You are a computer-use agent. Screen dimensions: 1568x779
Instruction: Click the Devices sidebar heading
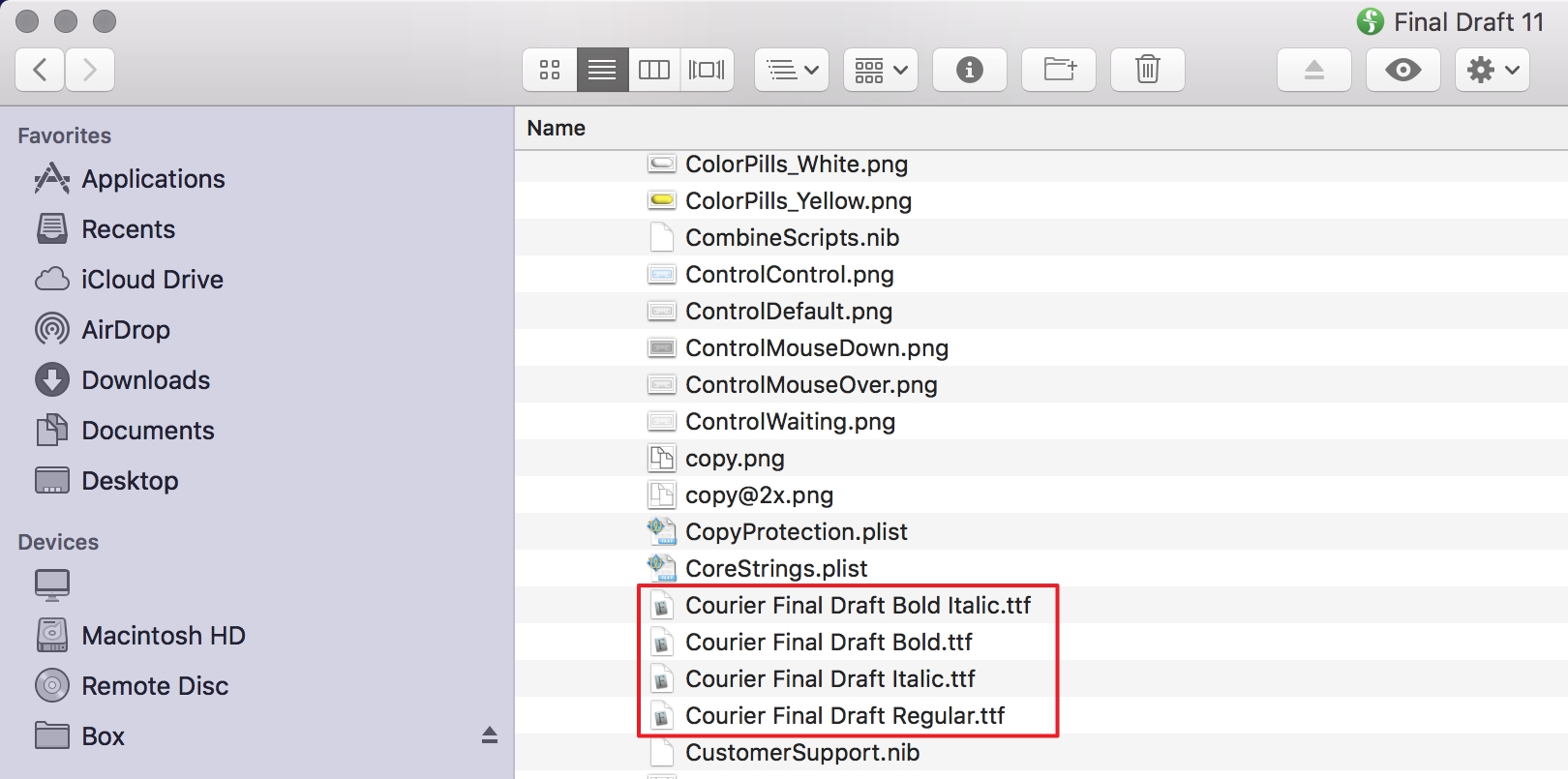click(x=58, y=542)
